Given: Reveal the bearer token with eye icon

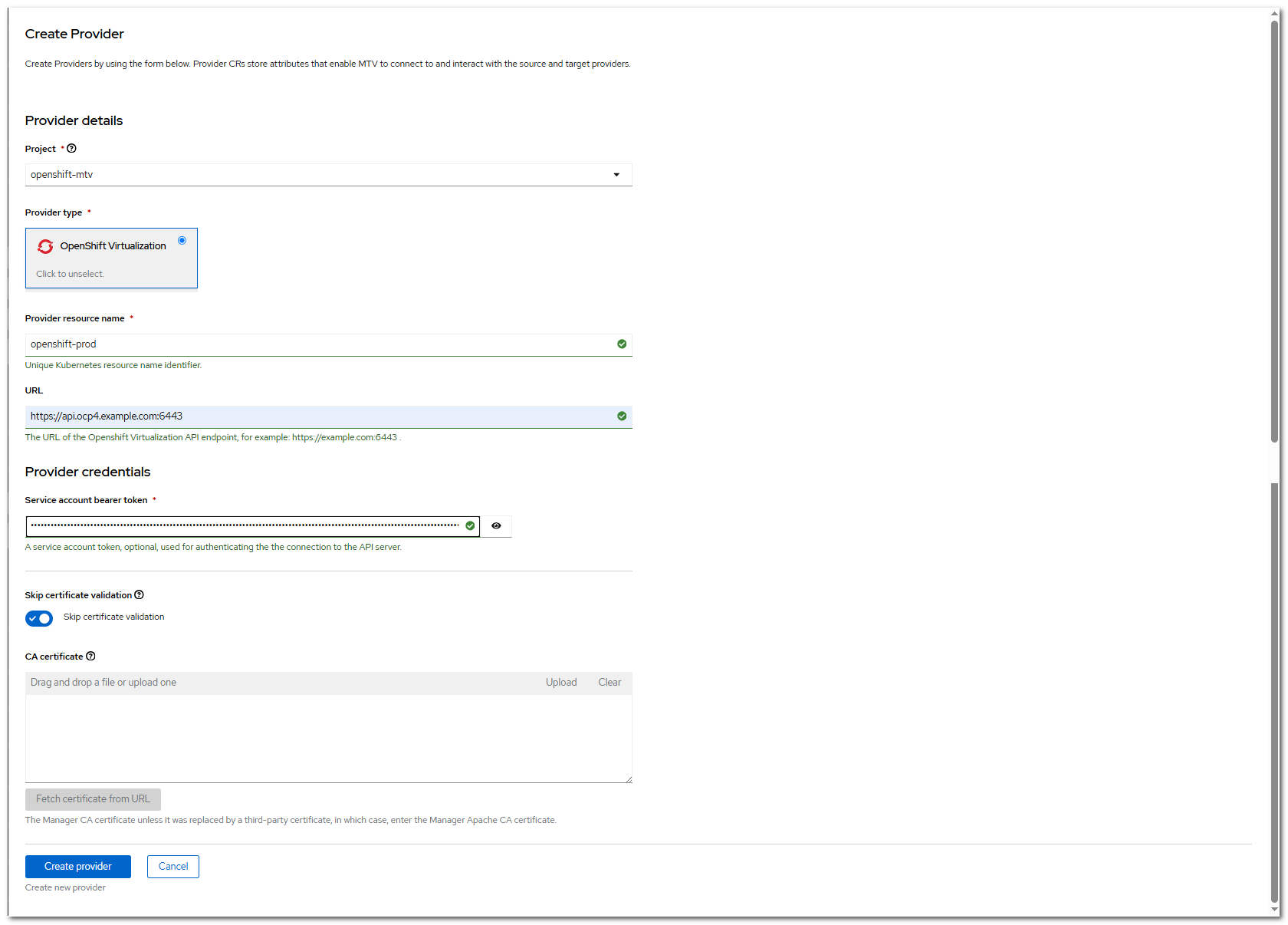Looking at the screenshot, I should pyautogui.click(x=496, y=526).
